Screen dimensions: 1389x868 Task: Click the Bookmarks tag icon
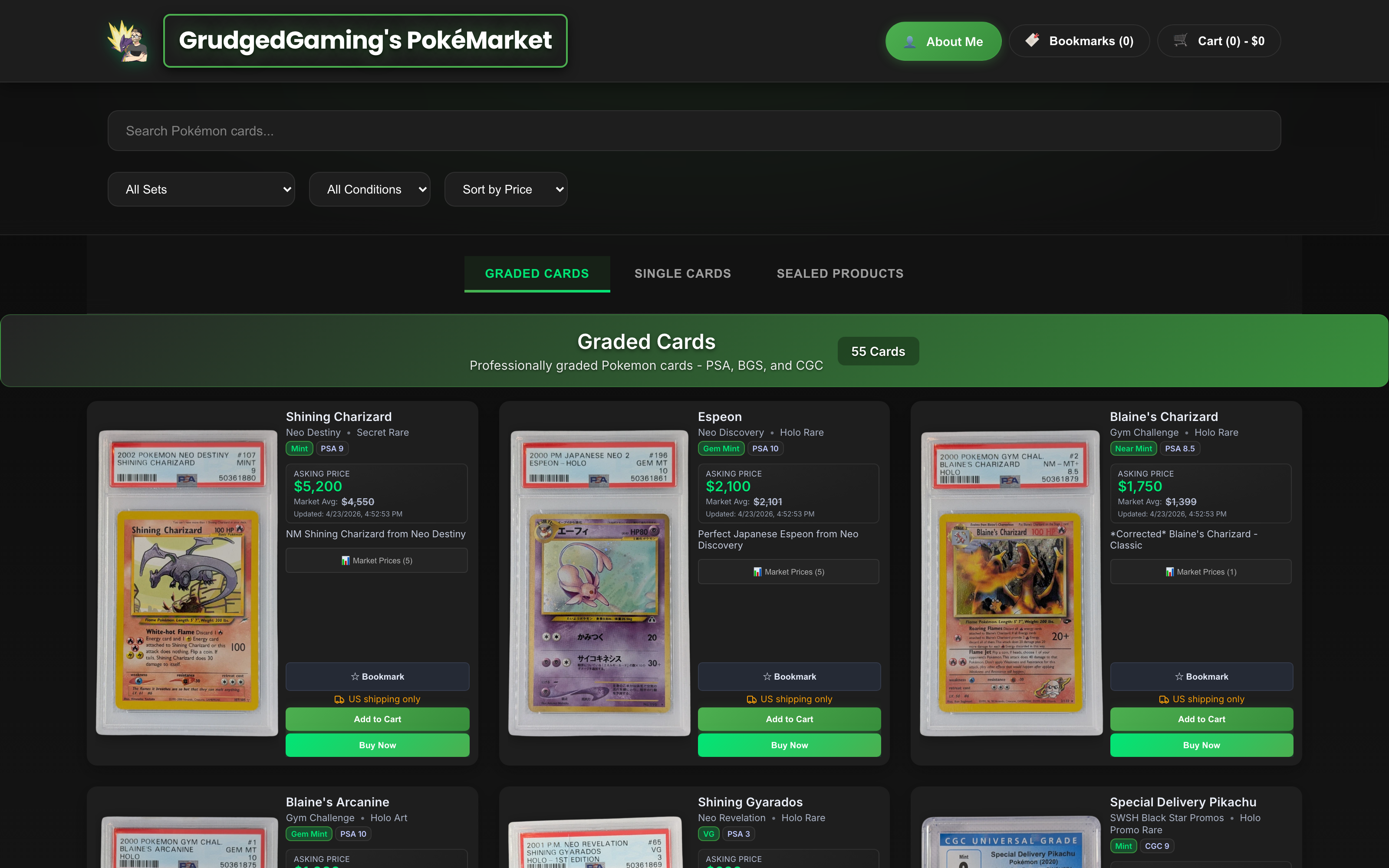(x=1033, y=40)
